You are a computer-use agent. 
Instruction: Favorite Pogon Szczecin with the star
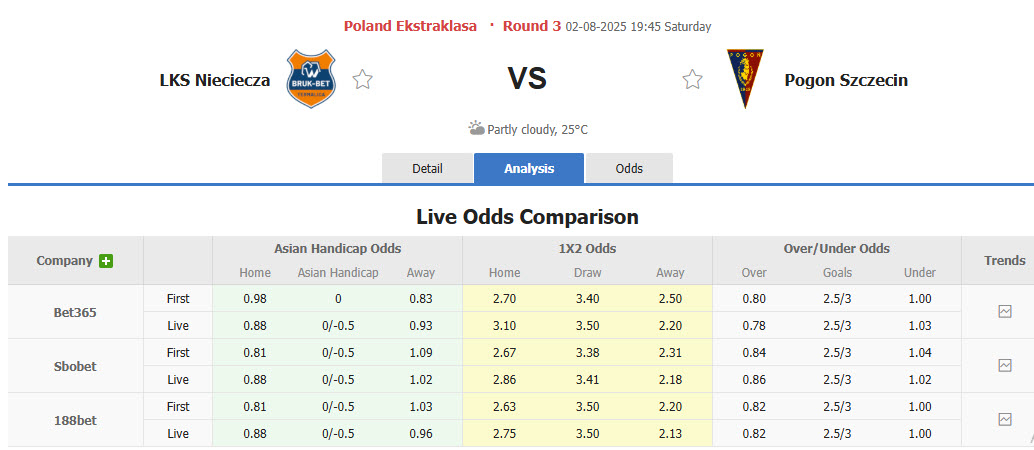692,80
